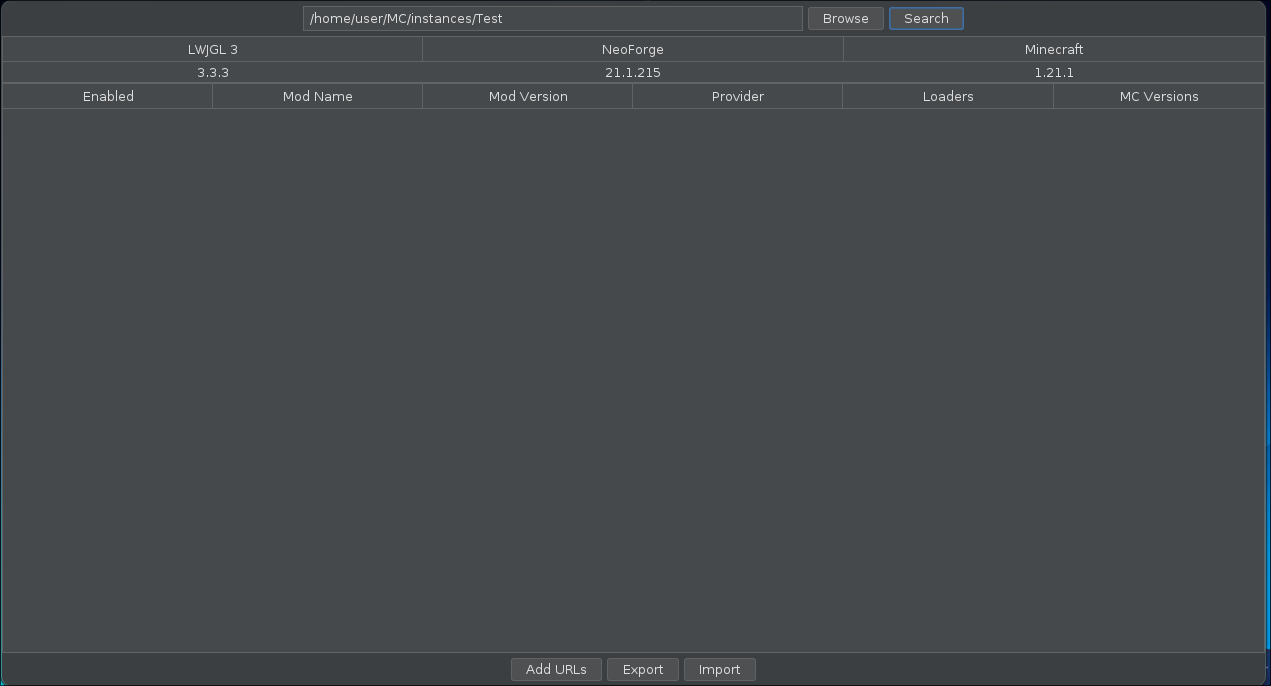Sort by the Loaders column header

pyautogui.click(x=947, y=96)
